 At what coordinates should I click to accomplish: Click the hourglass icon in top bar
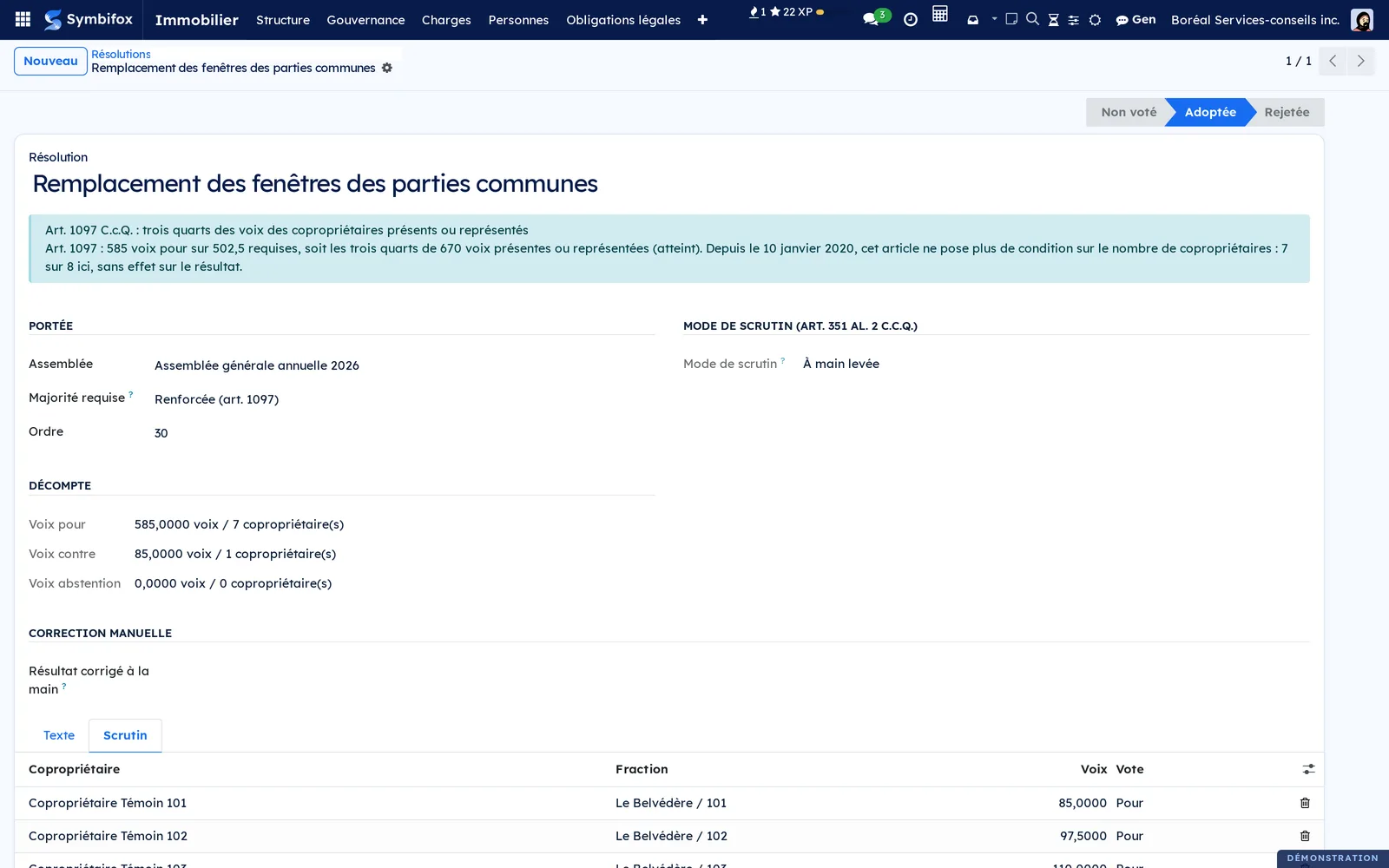1053,20
